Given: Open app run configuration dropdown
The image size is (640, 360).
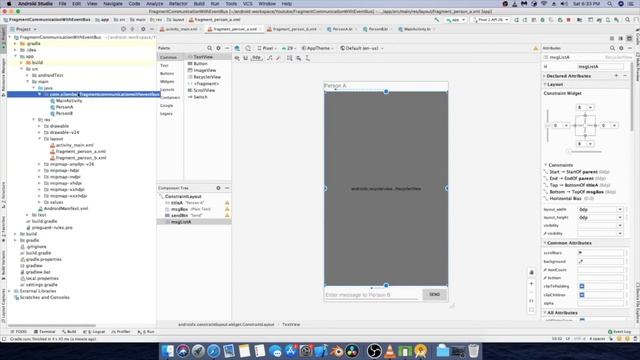Looking at the screenshot, I should pos(456,20).
